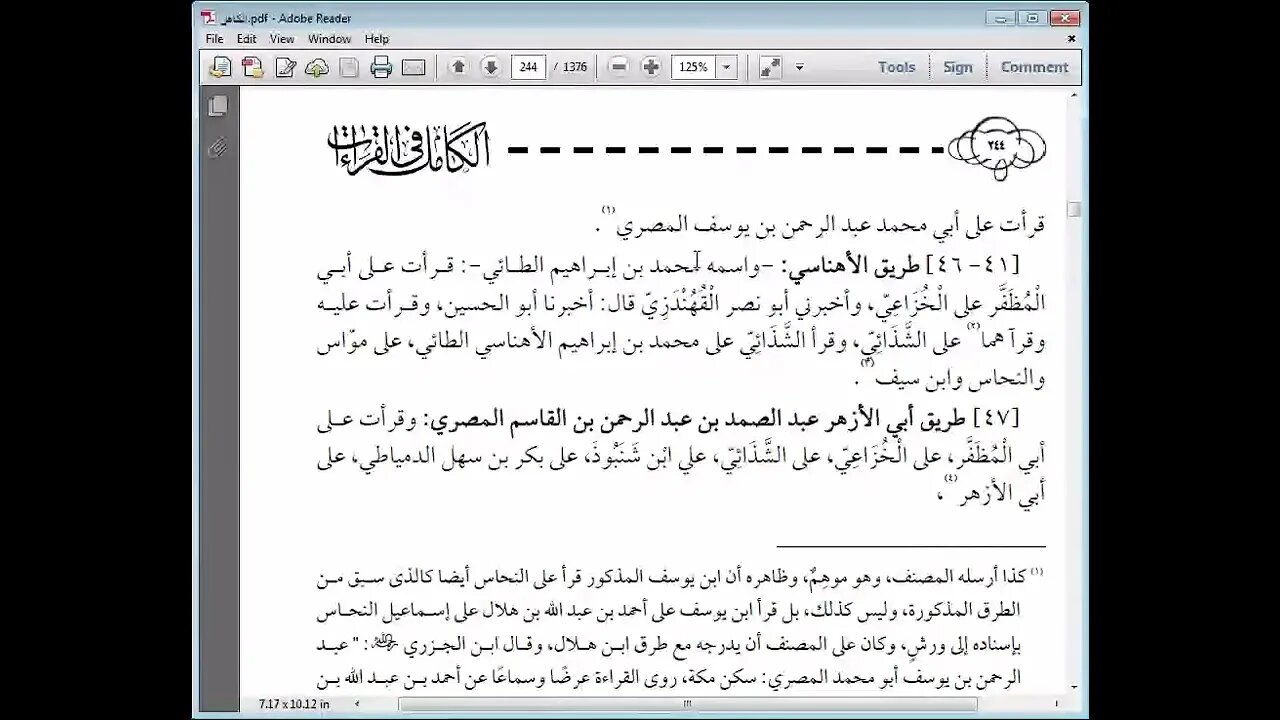Click the fit/read mode expand icon
The image size is (1280, 720).
(770, 67)
